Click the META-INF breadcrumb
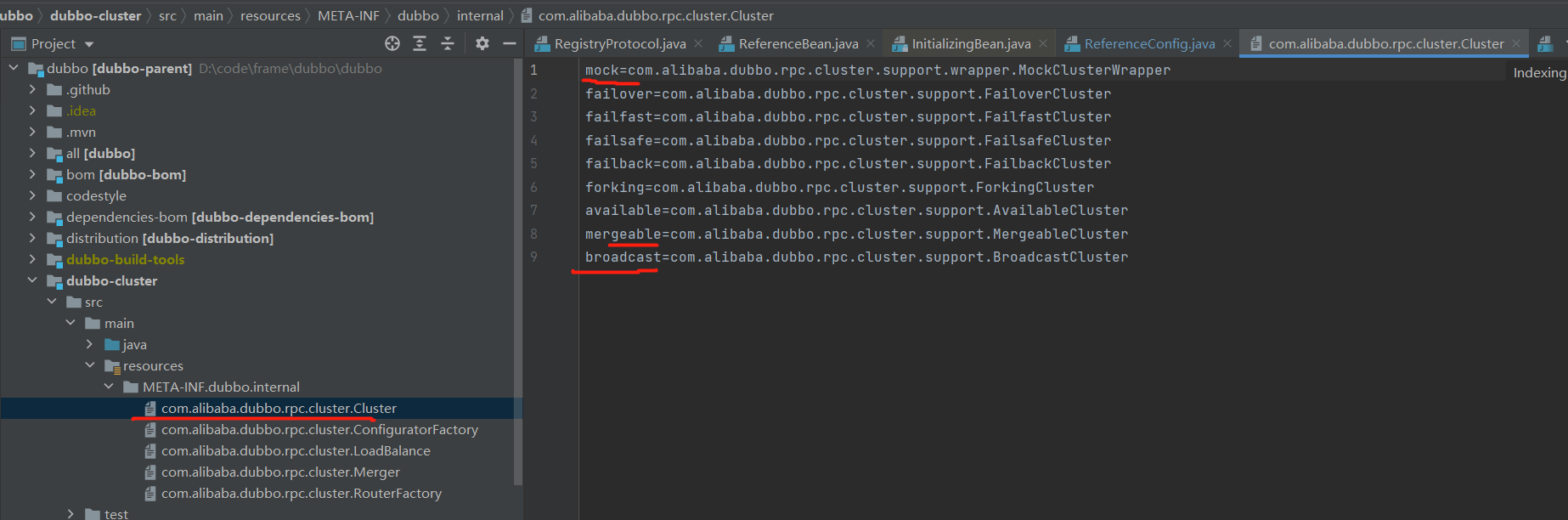This screenshot has height=520, width=1568. click(348, 15)
